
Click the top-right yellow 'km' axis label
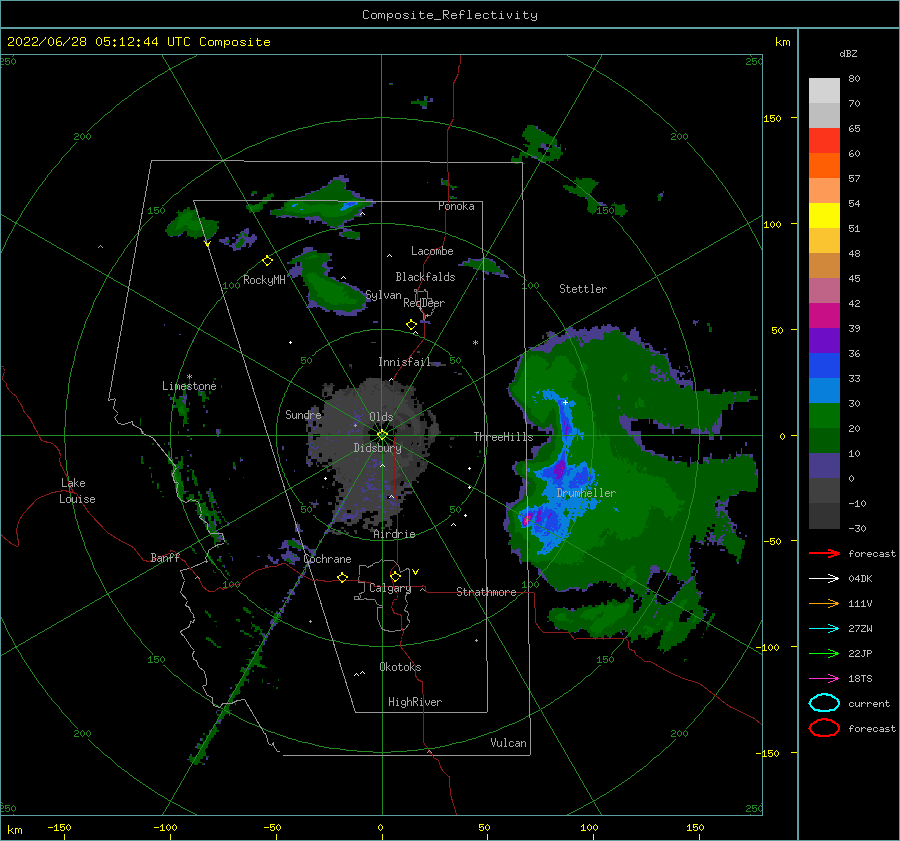tap(782, 42)
